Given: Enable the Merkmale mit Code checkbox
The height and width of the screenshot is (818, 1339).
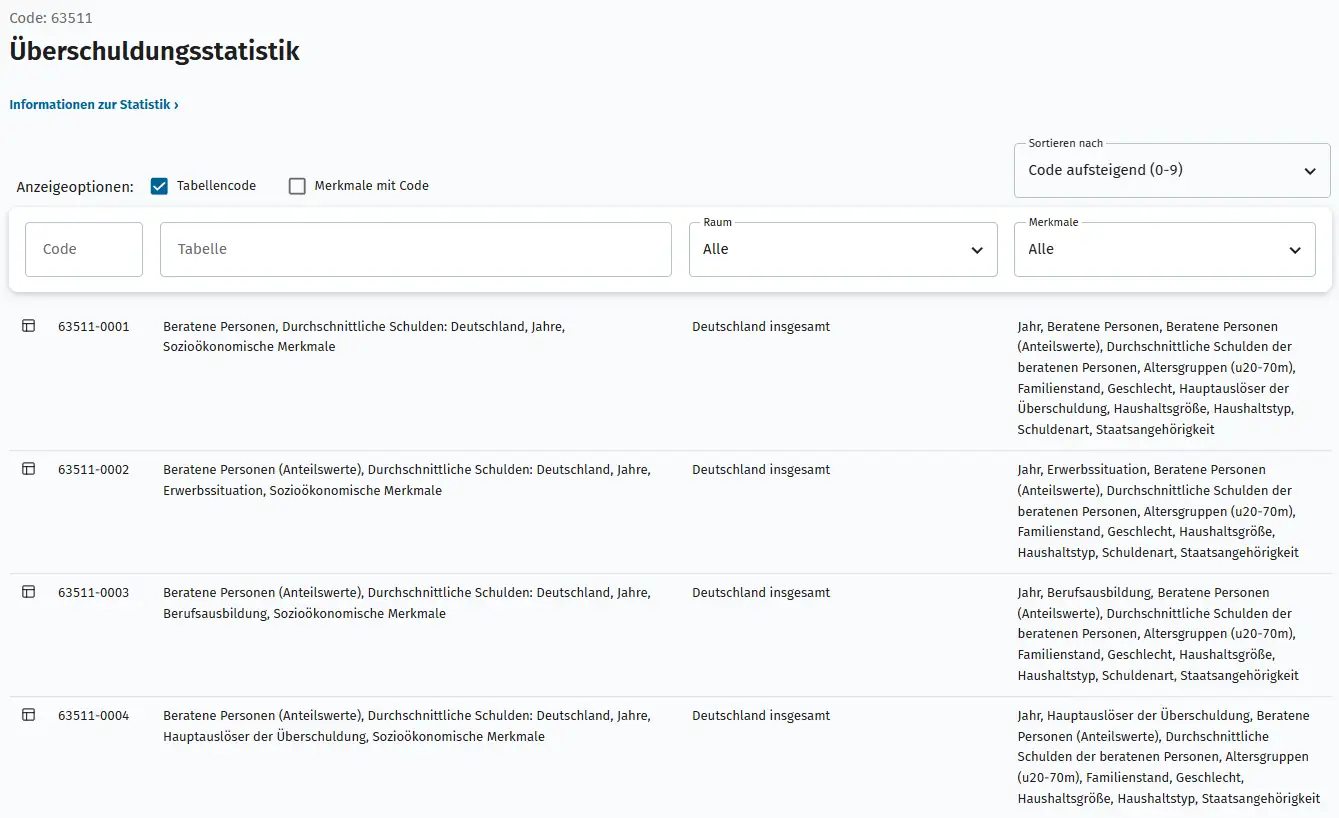Looking at the screenshot, I should tap(296, 184).
